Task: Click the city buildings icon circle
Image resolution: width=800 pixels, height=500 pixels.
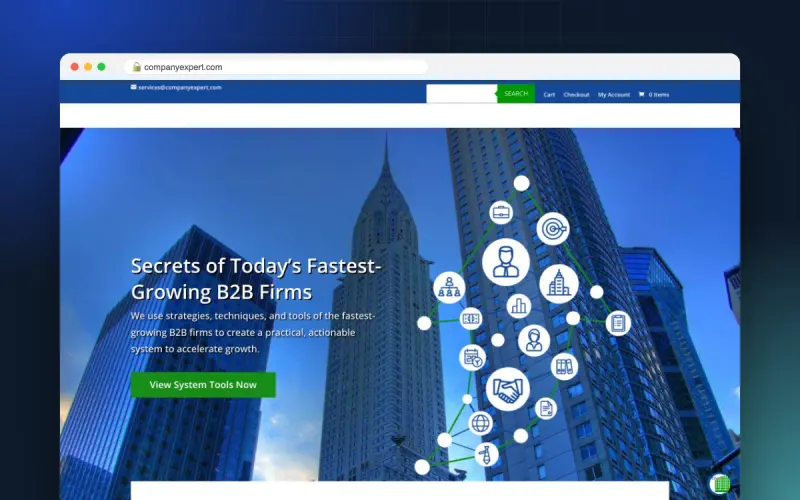Action: tap(559, 284)
